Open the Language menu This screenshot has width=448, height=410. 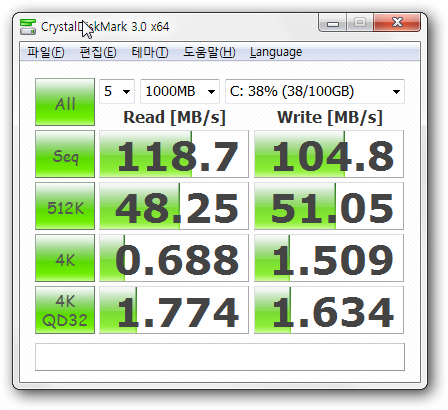[x=276, y=52]
